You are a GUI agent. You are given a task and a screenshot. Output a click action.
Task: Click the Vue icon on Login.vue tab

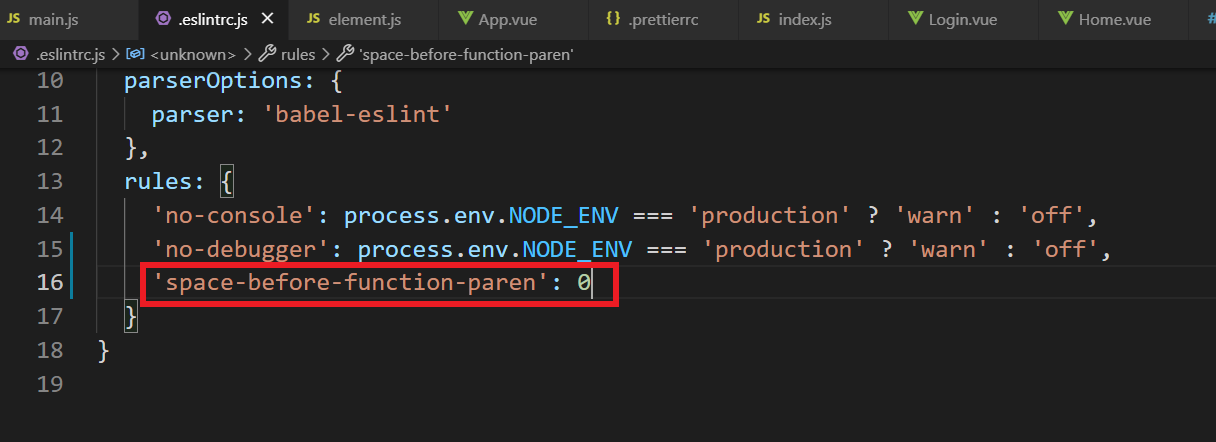[915, 20]
